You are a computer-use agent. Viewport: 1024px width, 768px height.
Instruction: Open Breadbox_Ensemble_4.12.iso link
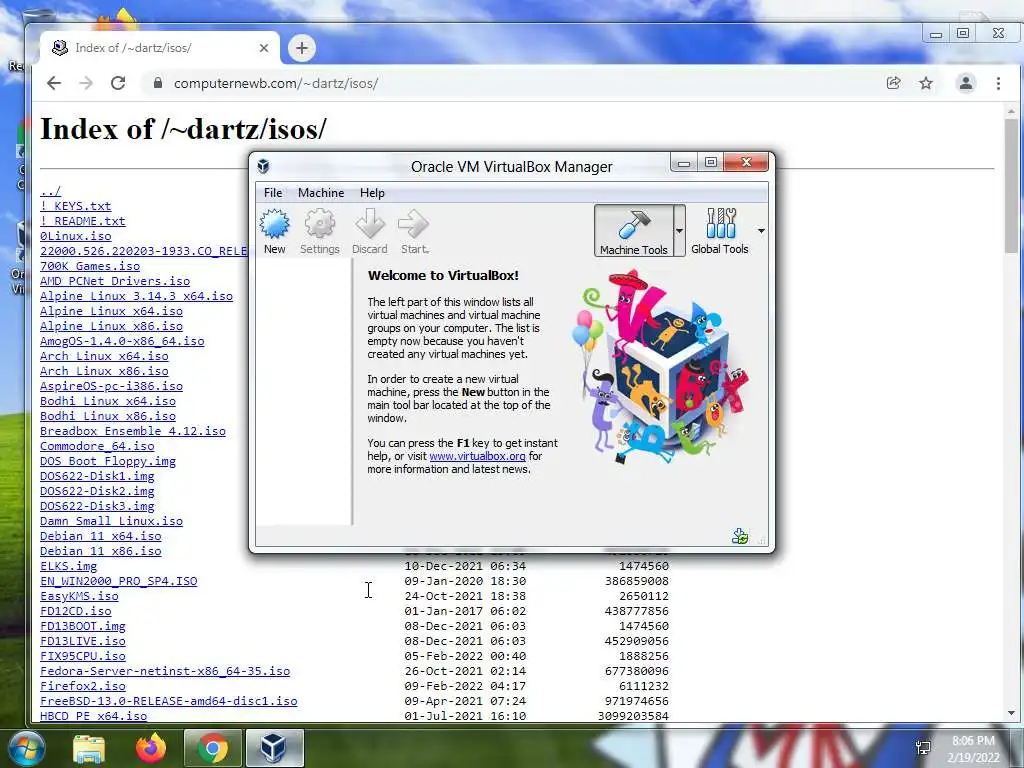click(133, 431)
